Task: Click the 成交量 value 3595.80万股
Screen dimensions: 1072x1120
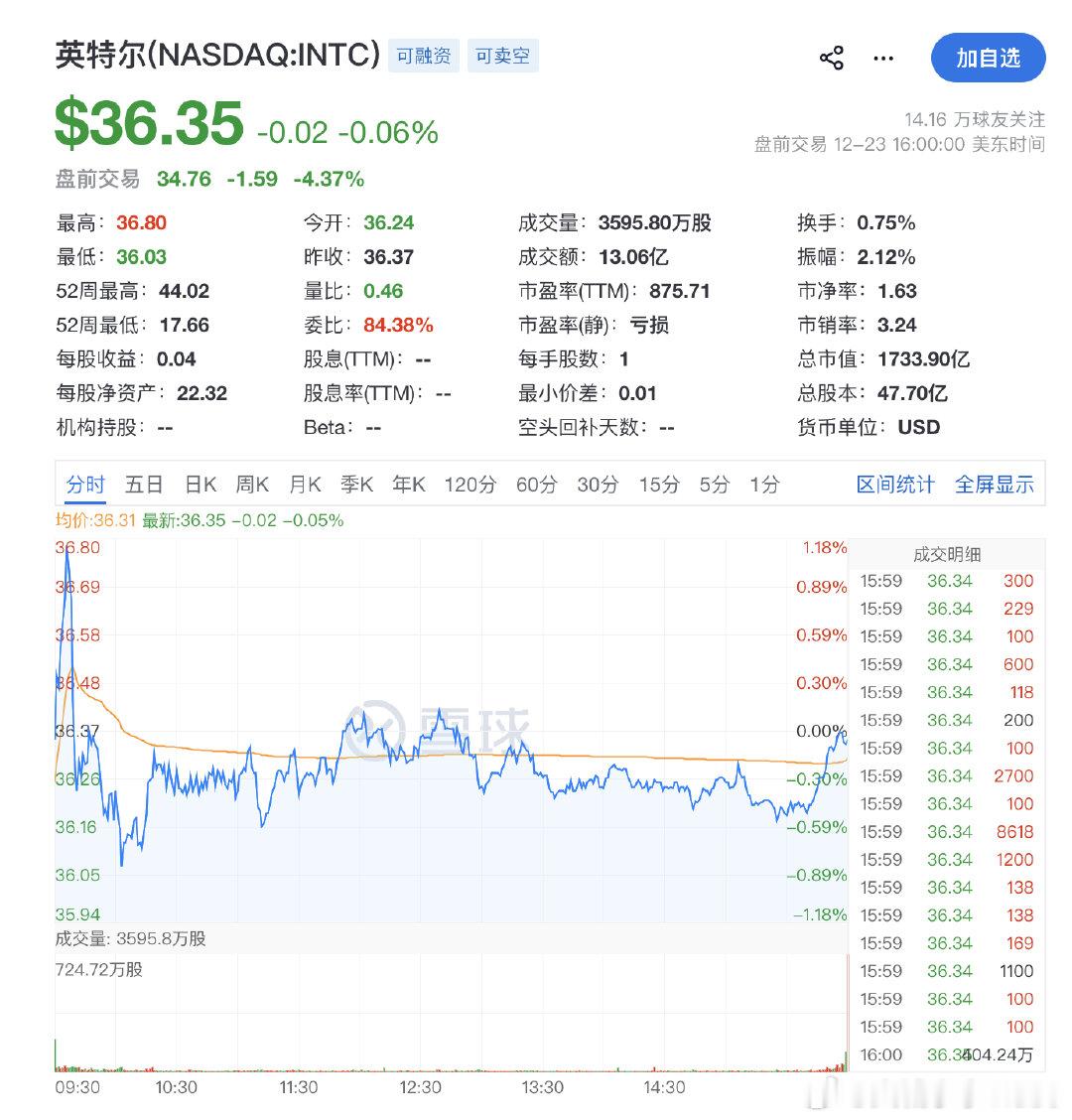Action: tap(655, 222)
